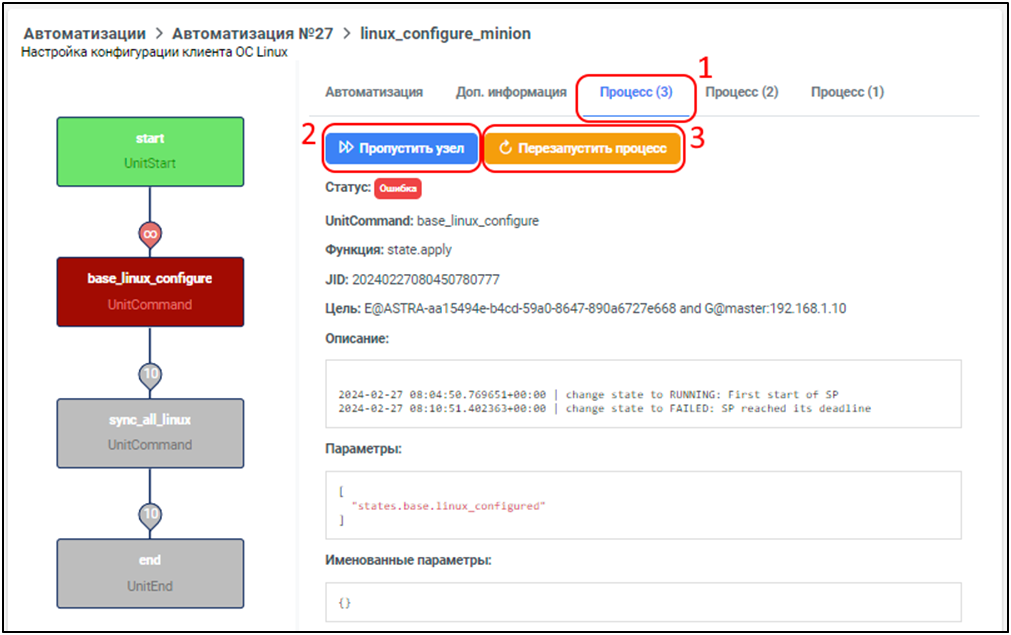Click the Именованные параметры box
The width and height of the screenshot is (1011, 635).
point(643,603)
